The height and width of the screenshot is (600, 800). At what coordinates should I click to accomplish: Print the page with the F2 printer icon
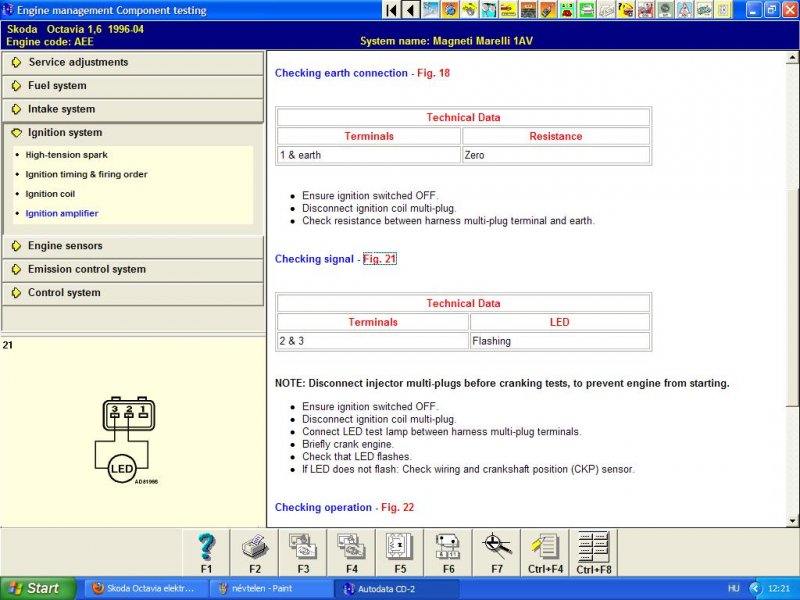(x=255, y=553)
